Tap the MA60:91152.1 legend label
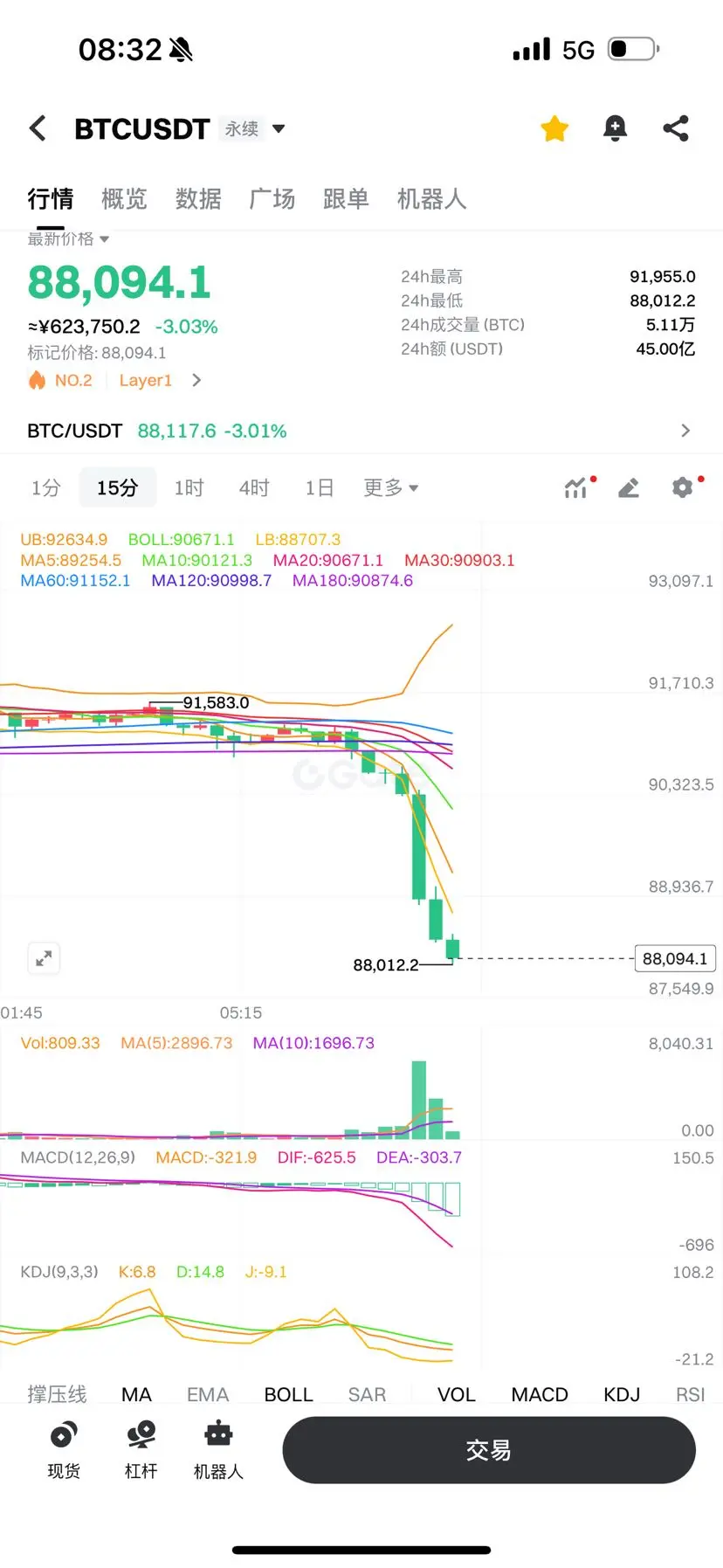The width and height of the screenshot is (723, 1568). point(75,580)
